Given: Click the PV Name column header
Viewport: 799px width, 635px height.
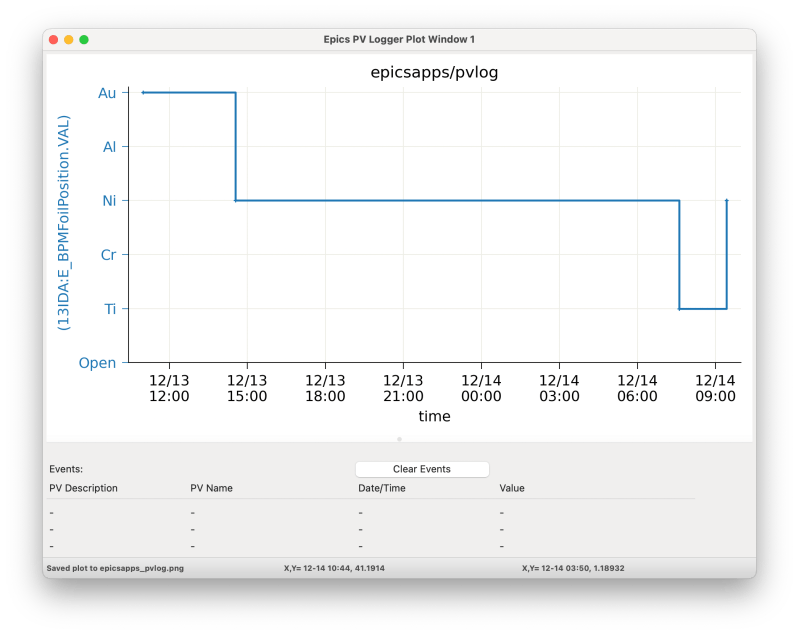Looking at the screenshot, I should pos(211,488).
